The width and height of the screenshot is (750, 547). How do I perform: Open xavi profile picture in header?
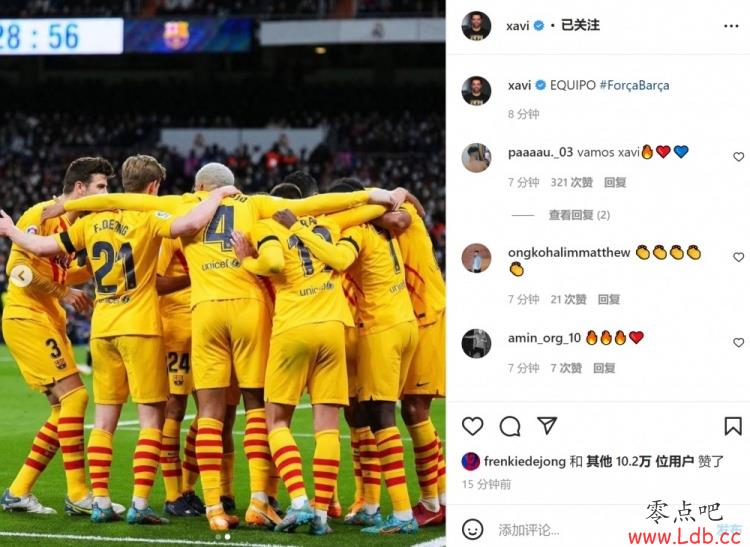(x=476, y=26)
